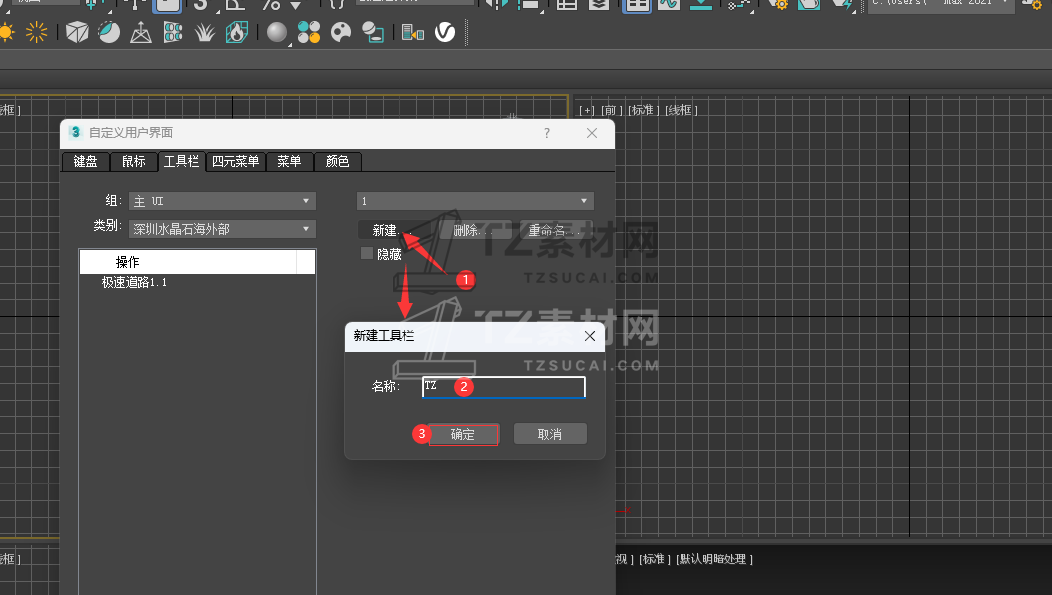The width and height of the screenshot is (1052, 595).
Task: Click the teapot with lightning render icon
Action: click(842, 5)
